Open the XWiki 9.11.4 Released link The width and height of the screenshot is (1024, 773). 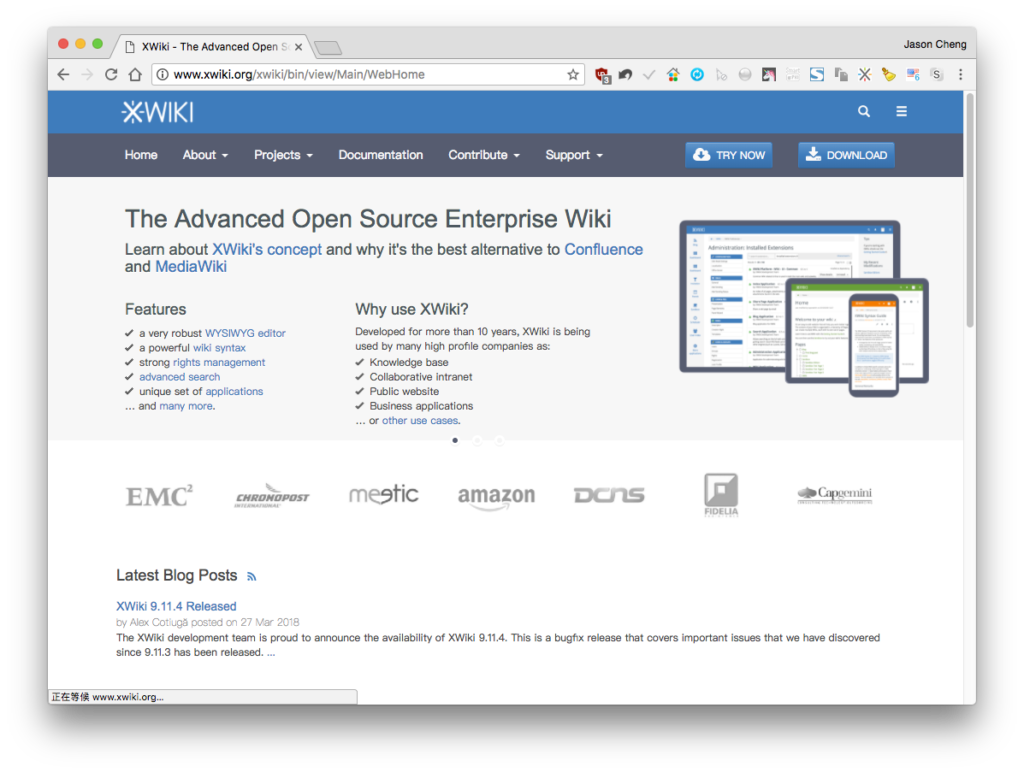coord(176,606)
